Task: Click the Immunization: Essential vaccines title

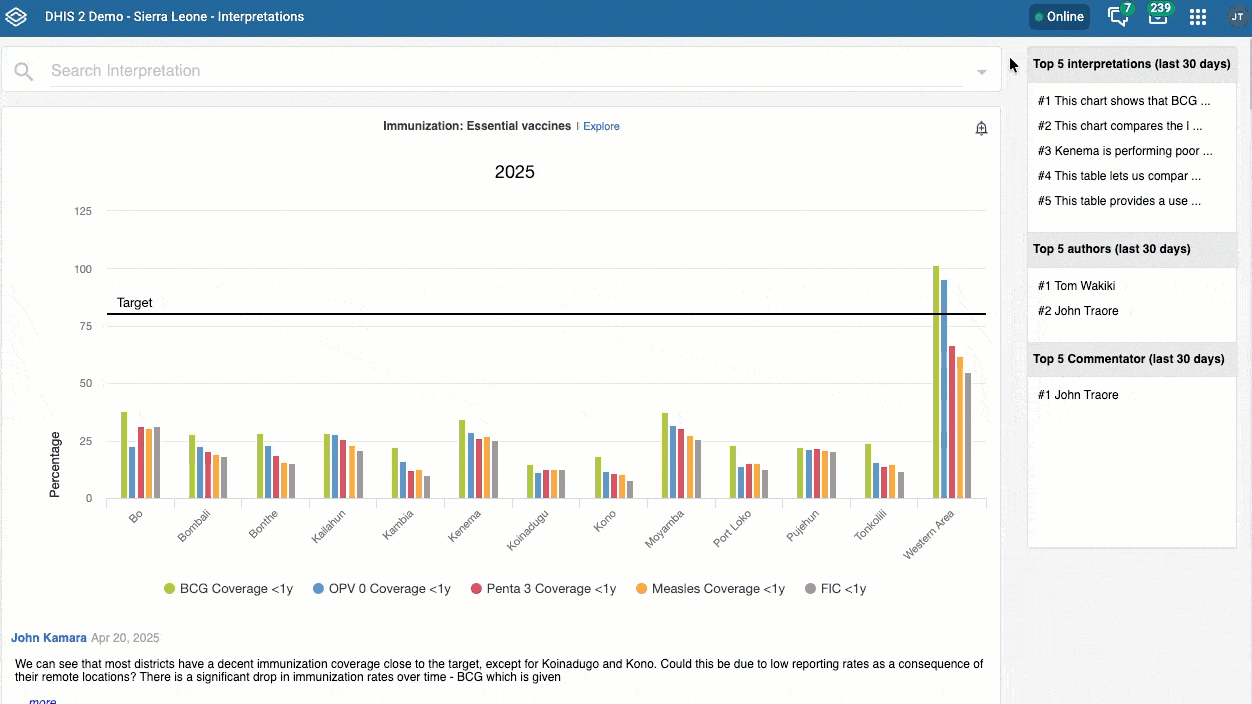Action: (x=477, y=126)
